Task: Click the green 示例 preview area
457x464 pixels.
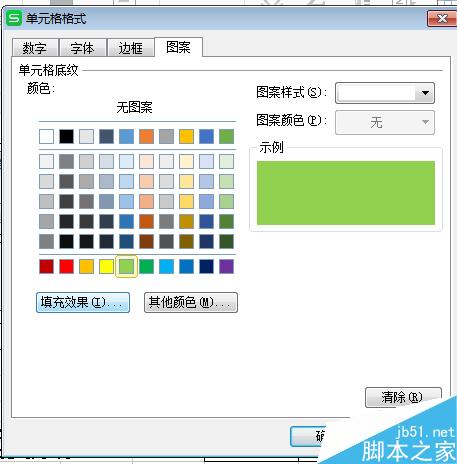Action: (x=346, y=193)
